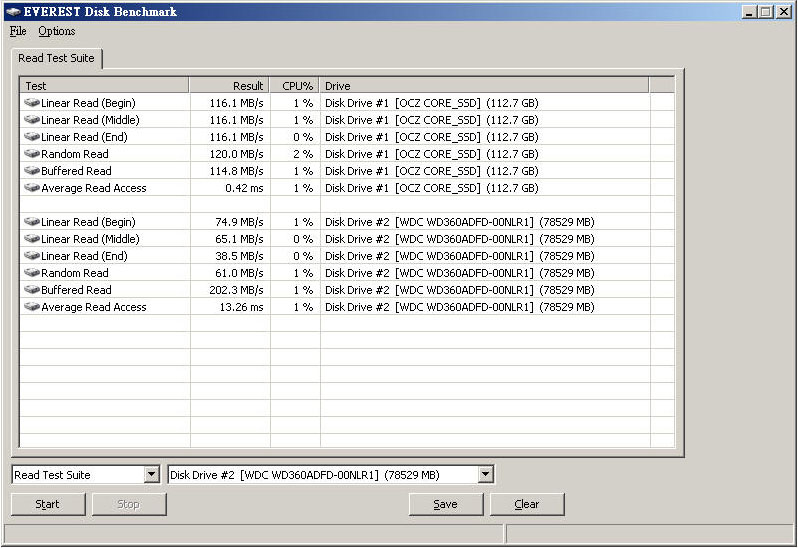Click disk icon of 38.5 MB/s Linear Read (End)
Viewport: 798px width, 548px height.
(31, 256)
